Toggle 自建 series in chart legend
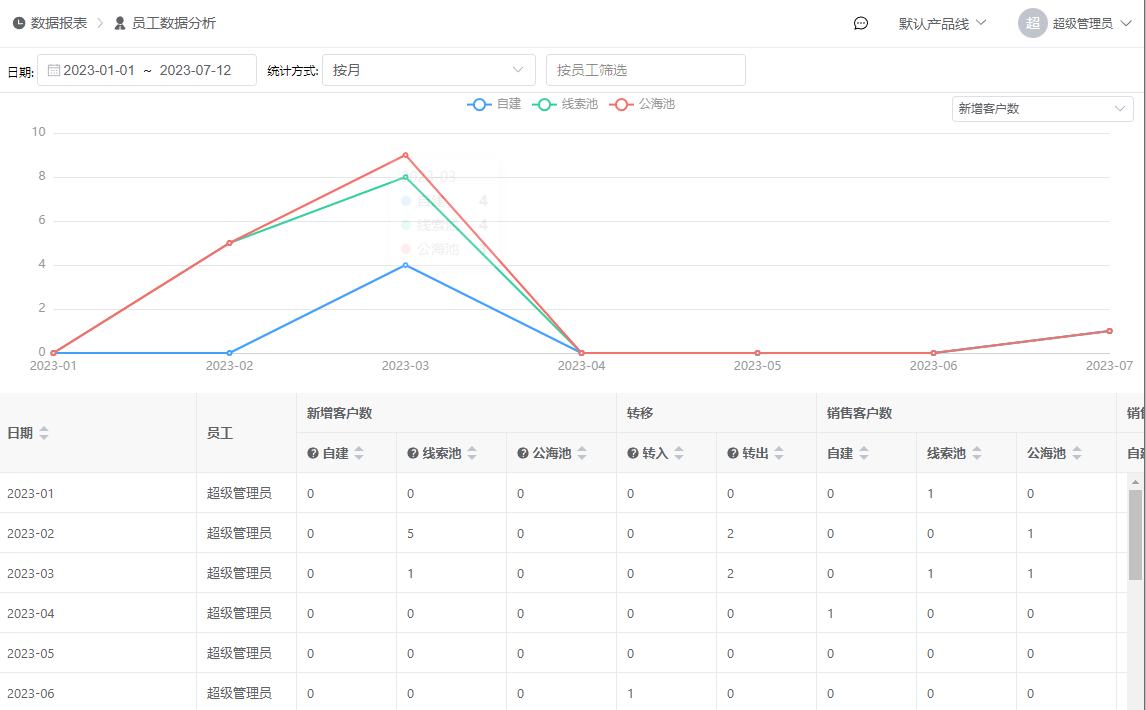Image resolution: width=1146 pixels, height=710 pixels. pos(494,105)
